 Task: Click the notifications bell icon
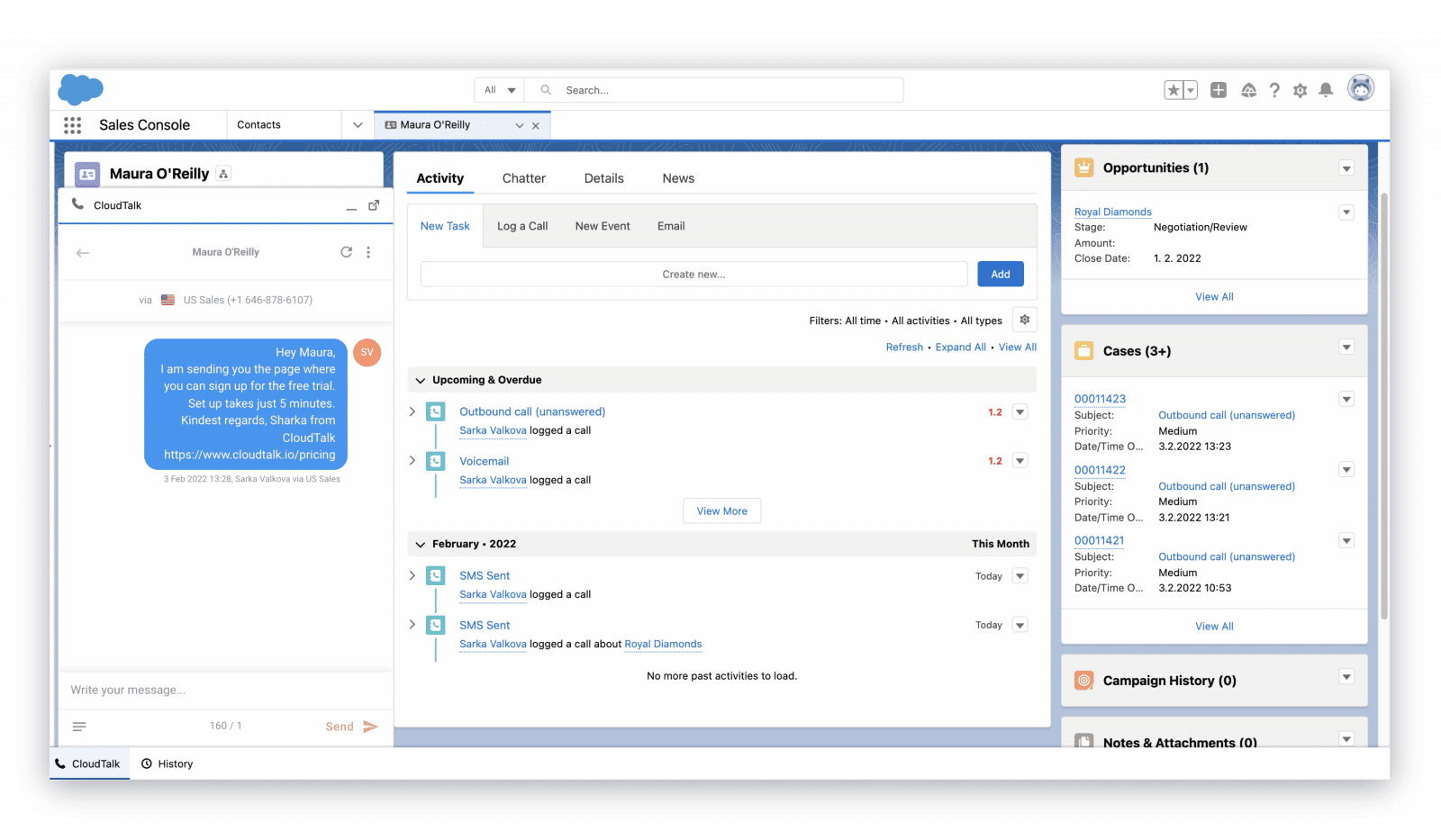click(x=1326, y=90)
